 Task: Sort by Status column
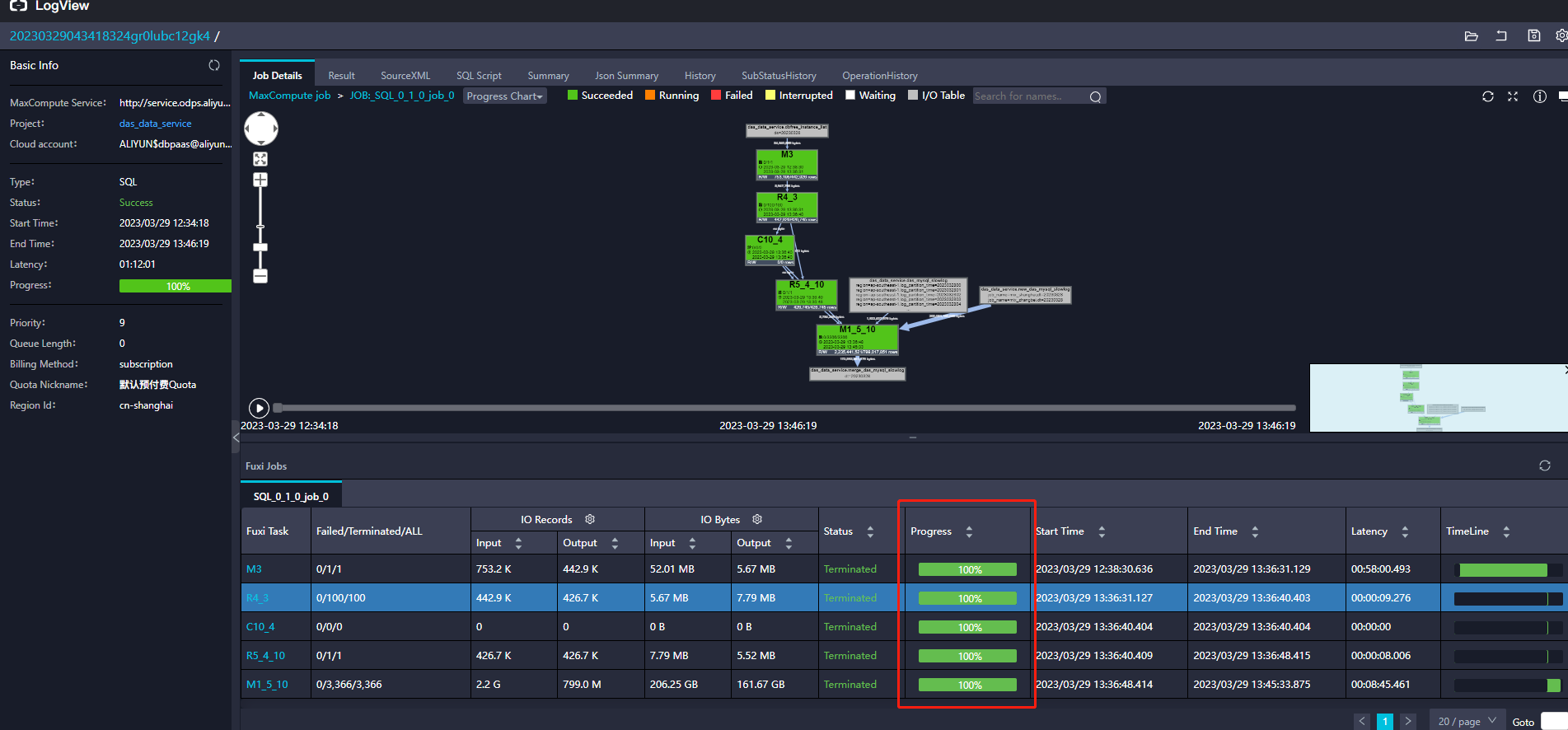click(x=870, y=531)
